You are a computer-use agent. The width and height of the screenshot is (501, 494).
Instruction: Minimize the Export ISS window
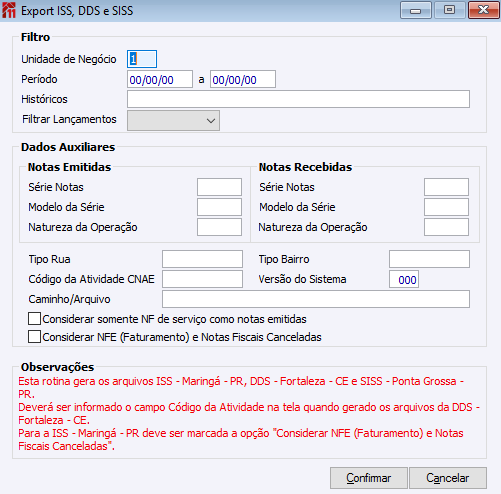(416, 10)
